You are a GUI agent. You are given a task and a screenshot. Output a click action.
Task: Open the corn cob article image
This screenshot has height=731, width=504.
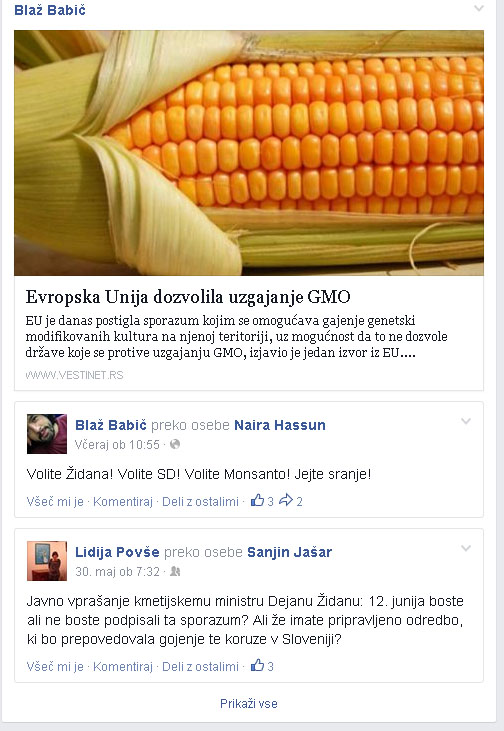(x=249, y=153)
